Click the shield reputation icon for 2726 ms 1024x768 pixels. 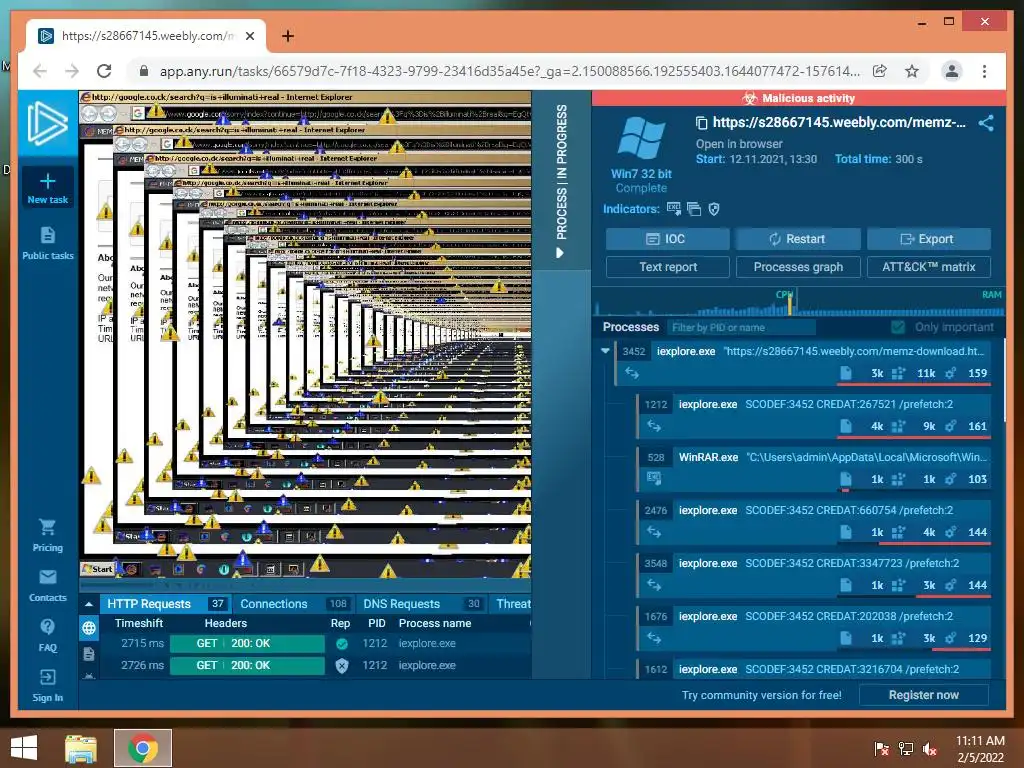click(x=342, y=665)
